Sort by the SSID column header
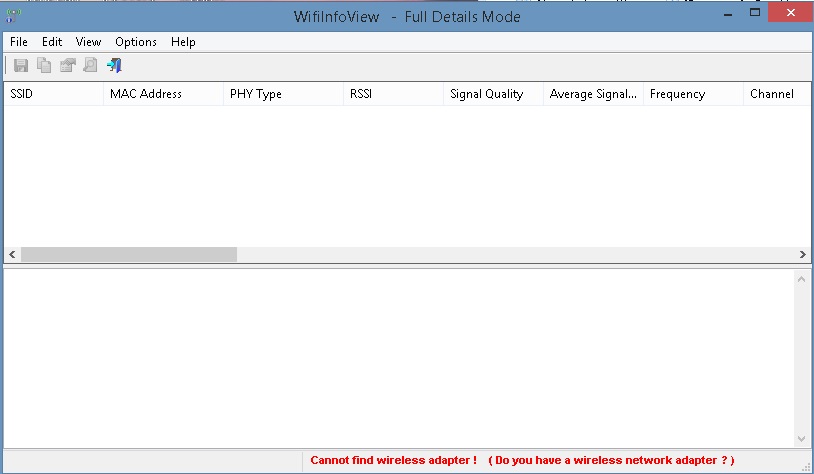814x474 pixels. pyautogui.click(x=53, y=94)
